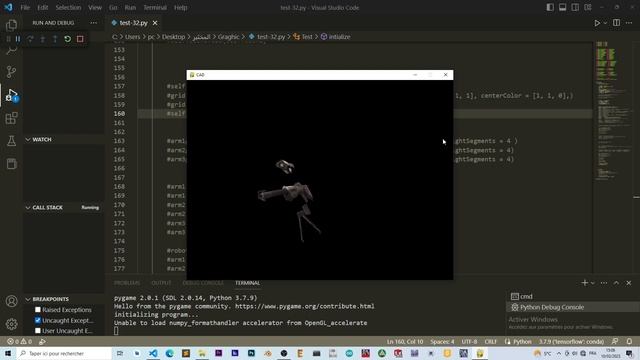Select the 3.7.9 tensorflow conda interpreter
Screen dimensions: 640x360
[571, 341]
